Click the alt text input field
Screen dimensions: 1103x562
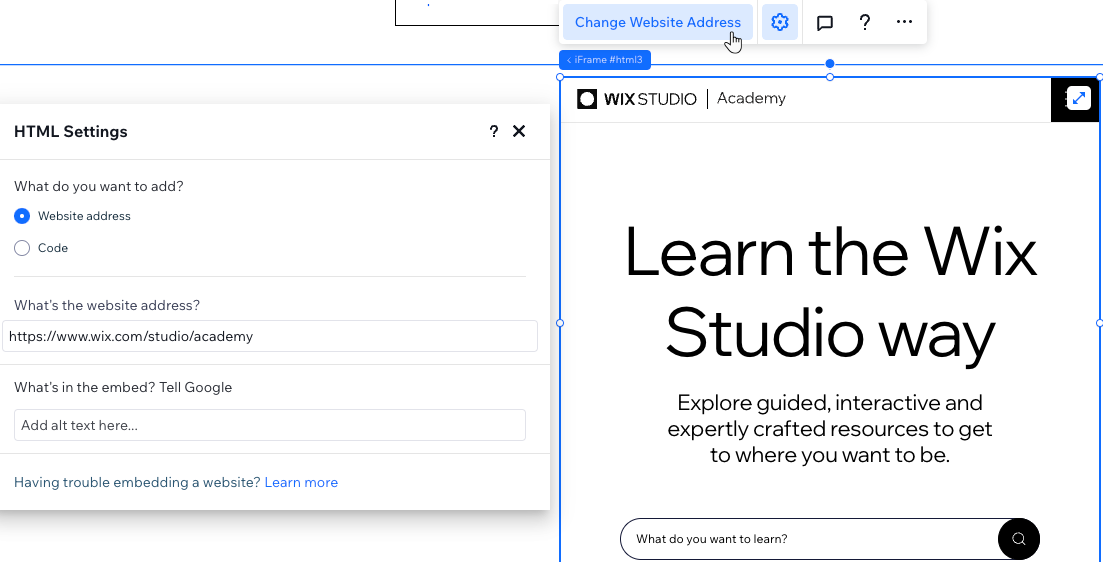(270, 425)
